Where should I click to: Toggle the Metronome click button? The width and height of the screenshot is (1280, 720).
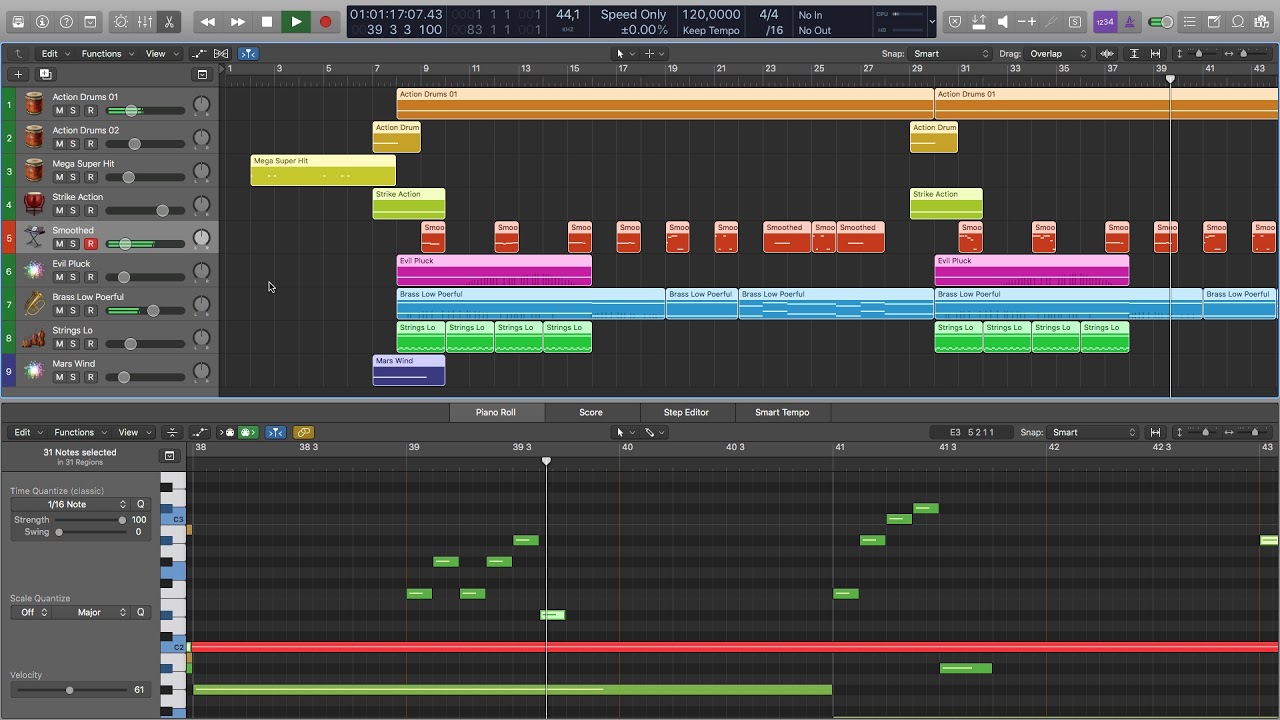(x=1130, y=21)
